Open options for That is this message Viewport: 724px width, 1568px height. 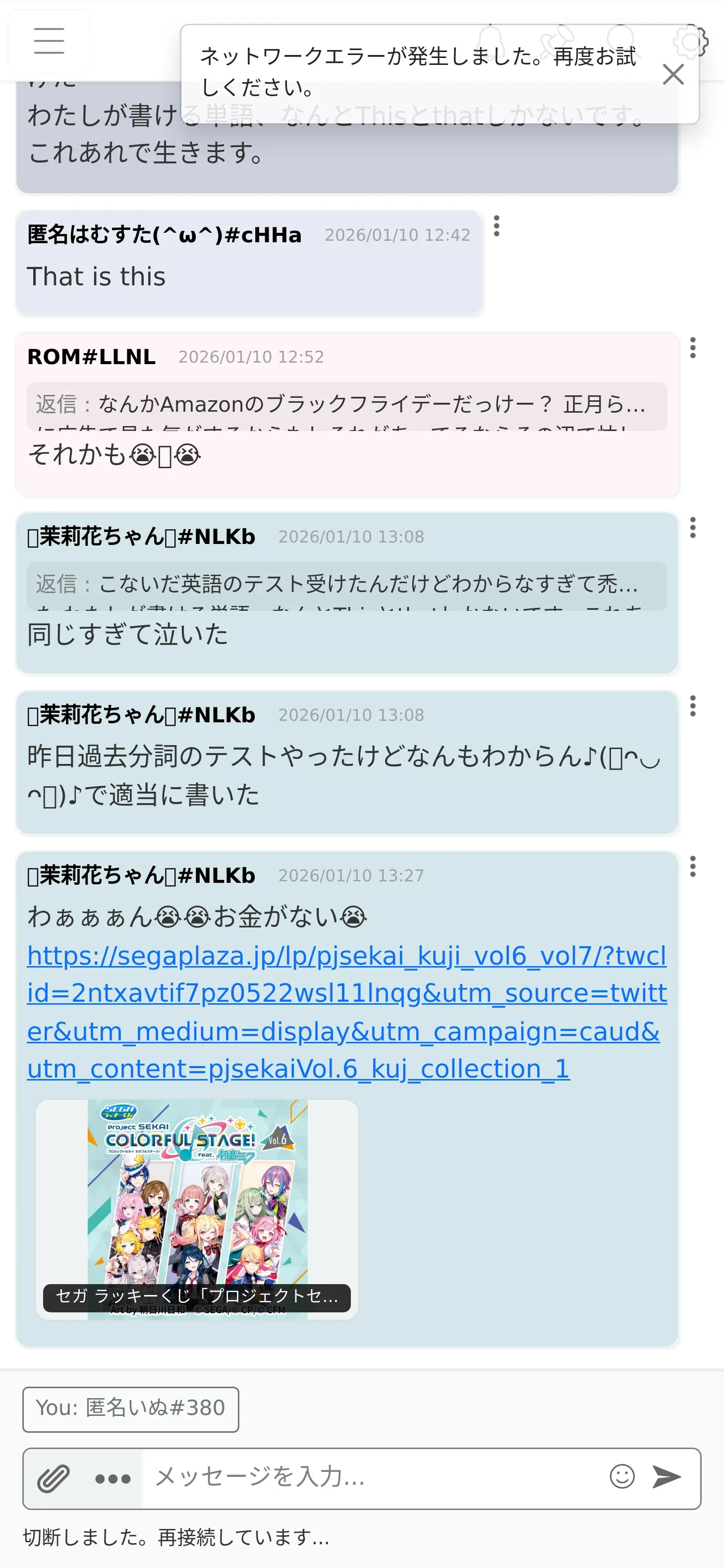point(497,226)
